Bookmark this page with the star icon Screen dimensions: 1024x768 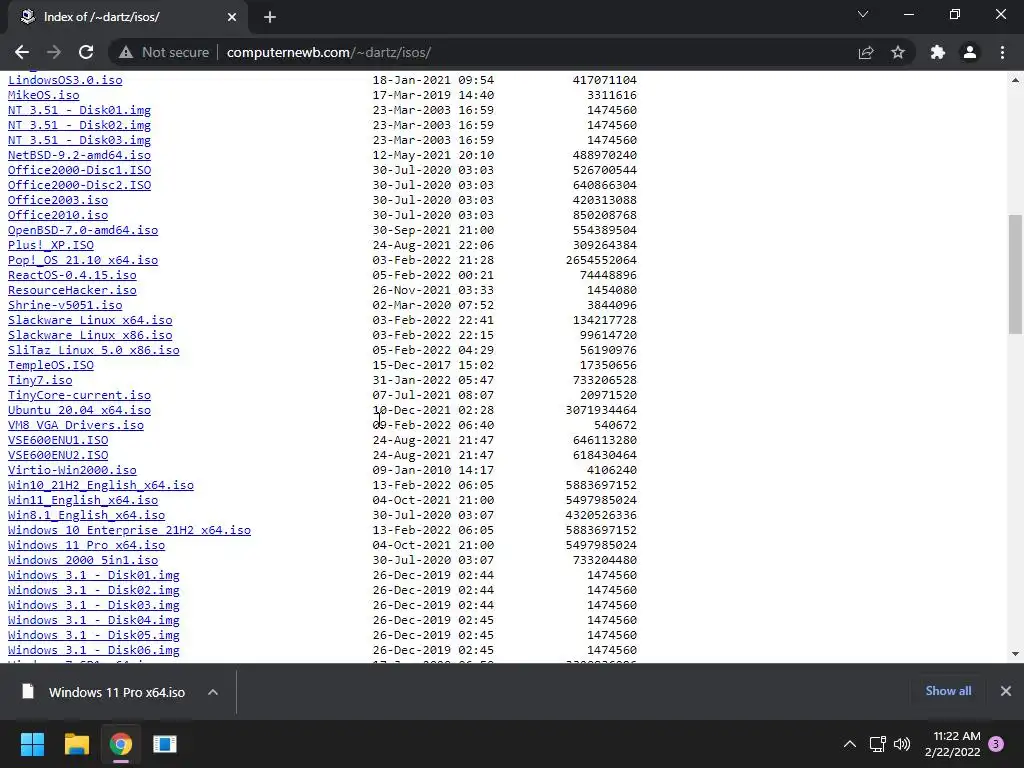coord(898,52)
